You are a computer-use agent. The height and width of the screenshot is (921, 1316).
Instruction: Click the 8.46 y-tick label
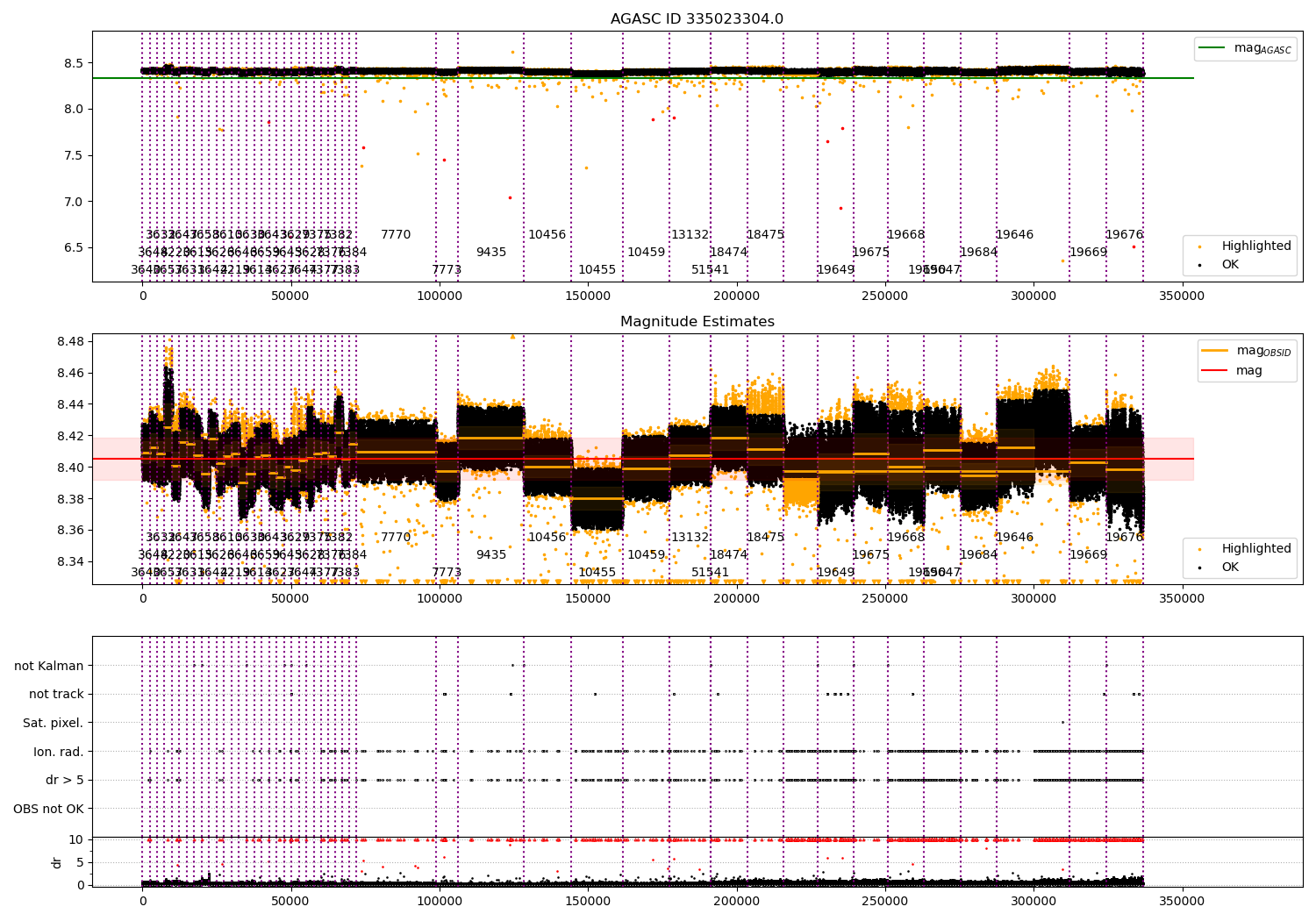(70, 373)
